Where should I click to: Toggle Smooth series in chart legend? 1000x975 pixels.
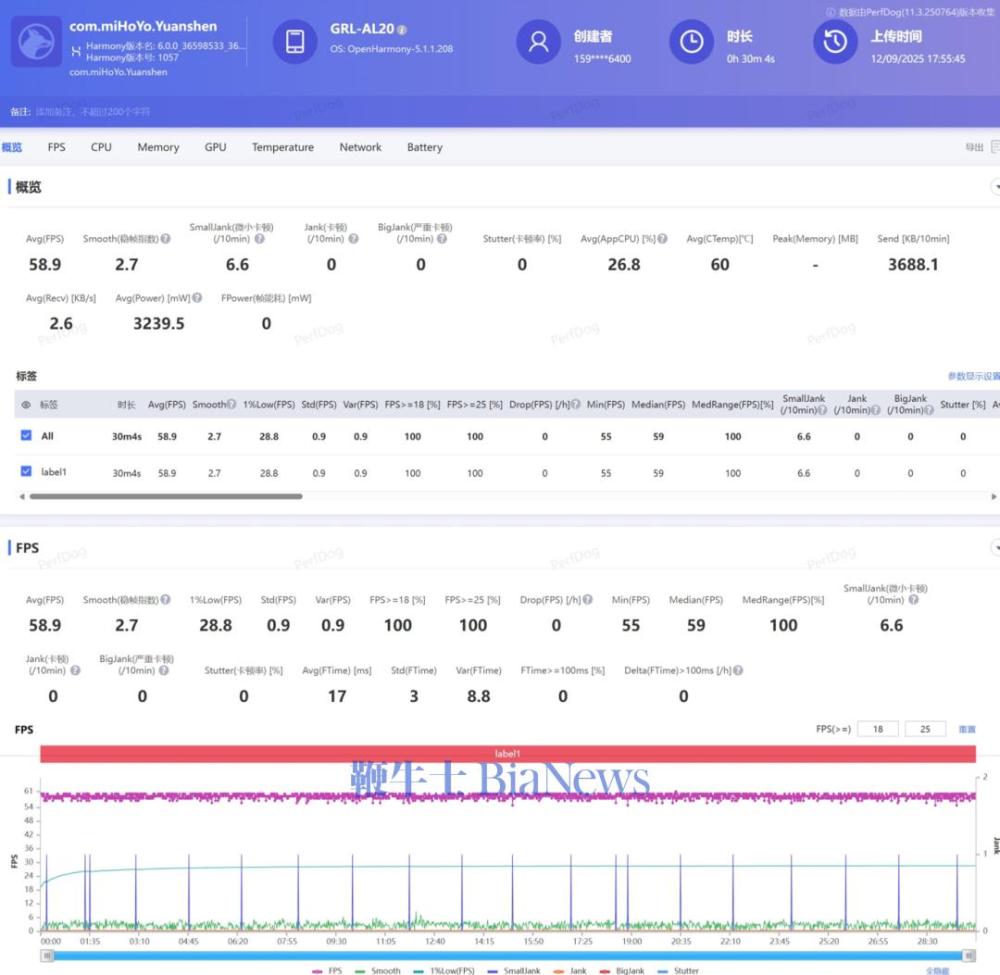tap(378, 971)
